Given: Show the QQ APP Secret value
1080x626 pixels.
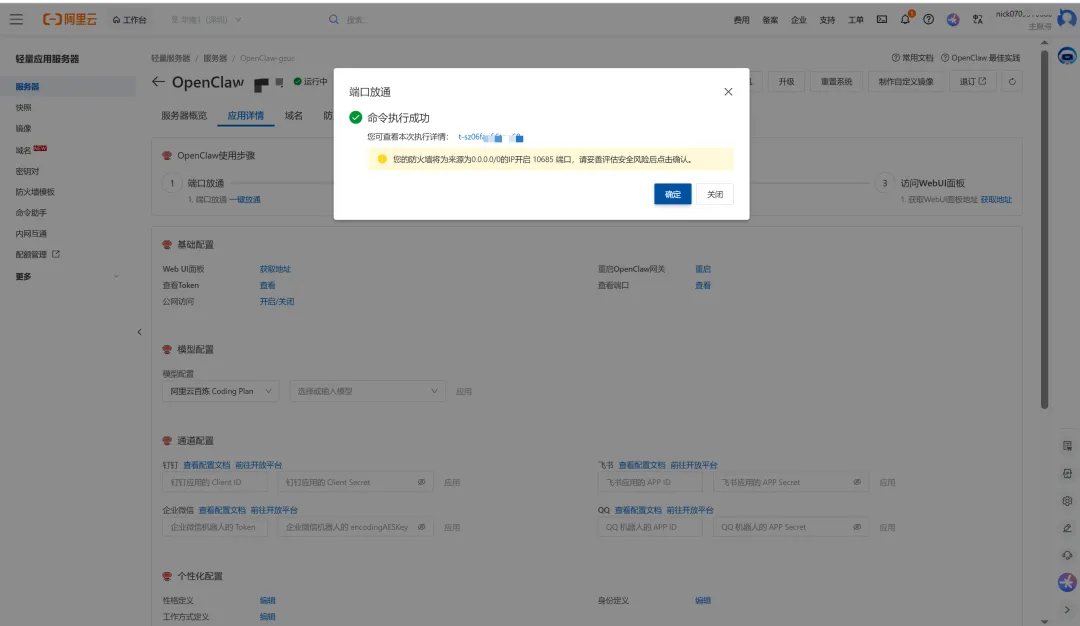Looking at the screenshot, I should (857, 528).
